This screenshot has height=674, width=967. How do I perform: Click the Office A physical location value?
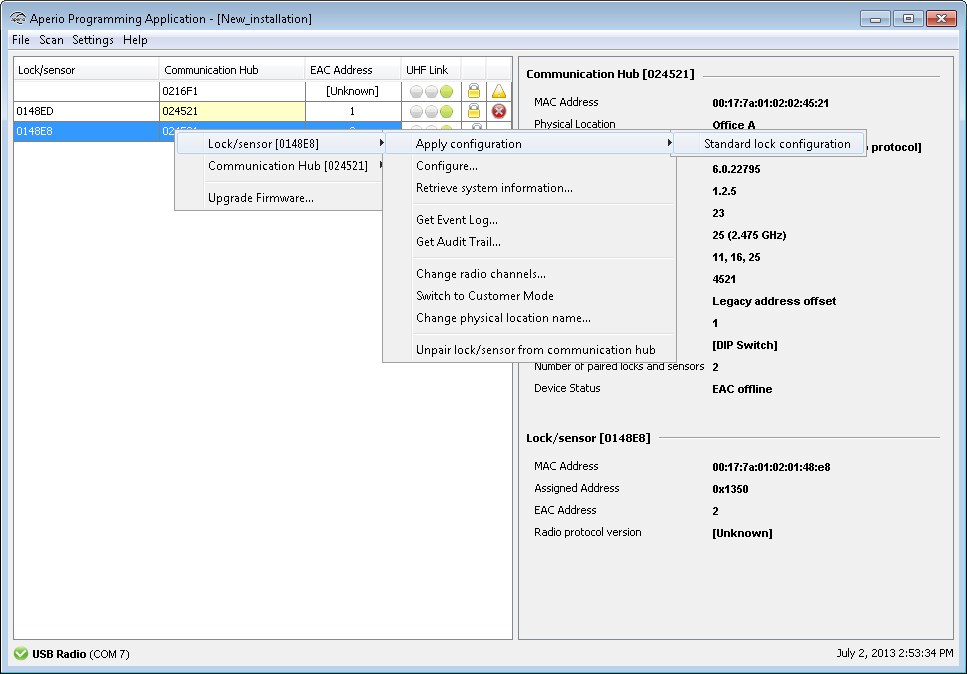733,125
